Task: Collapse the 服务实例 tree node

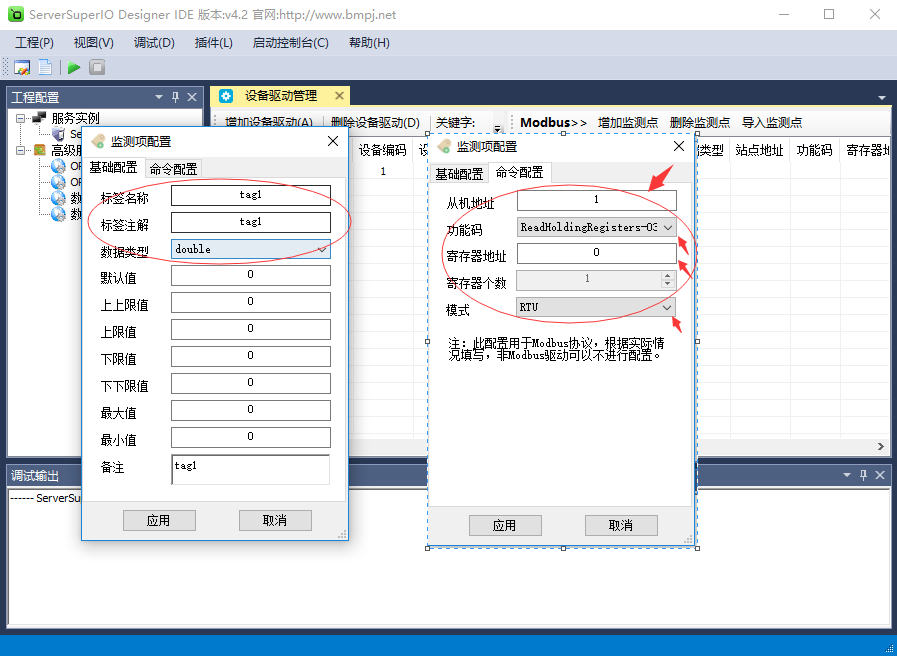Action: pyautogui.click(x=21, y=118)
